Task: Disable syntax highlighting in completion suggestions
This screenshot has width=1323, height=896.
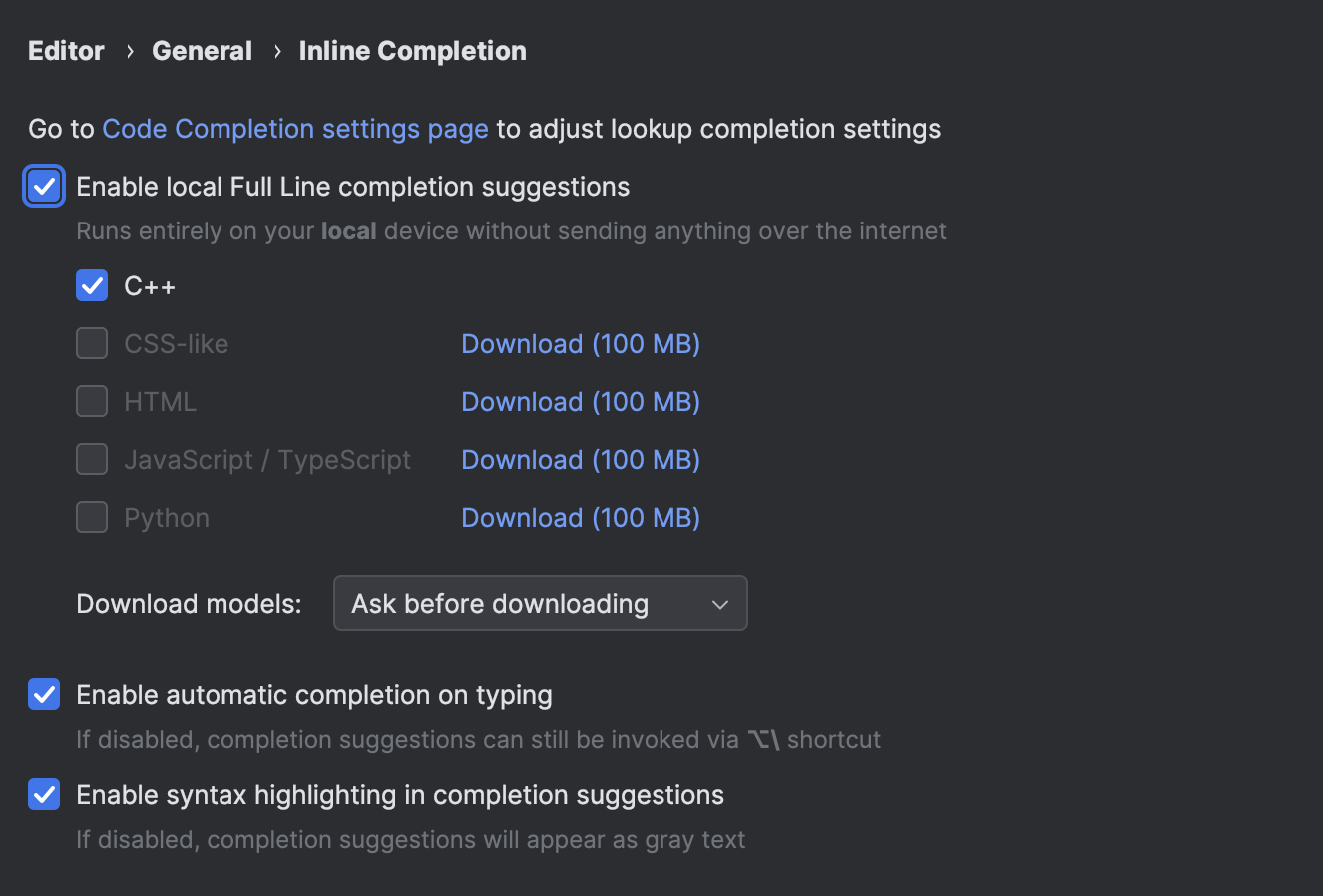Action: pos(43,794)
